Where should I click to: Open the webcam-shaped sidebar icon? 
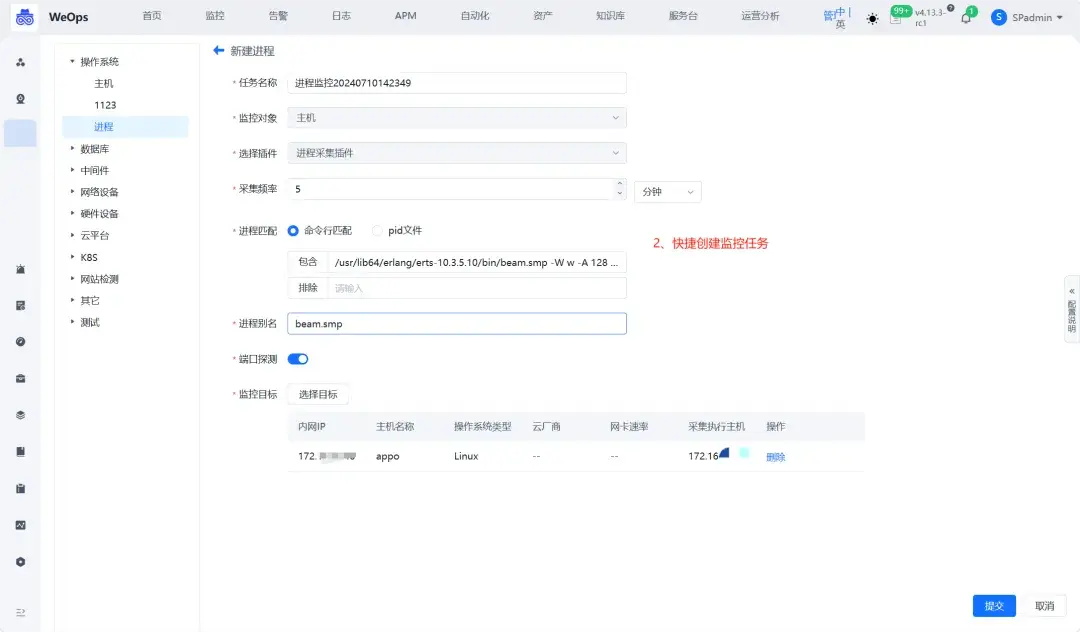pyautogui.click(x=21, y=98)
